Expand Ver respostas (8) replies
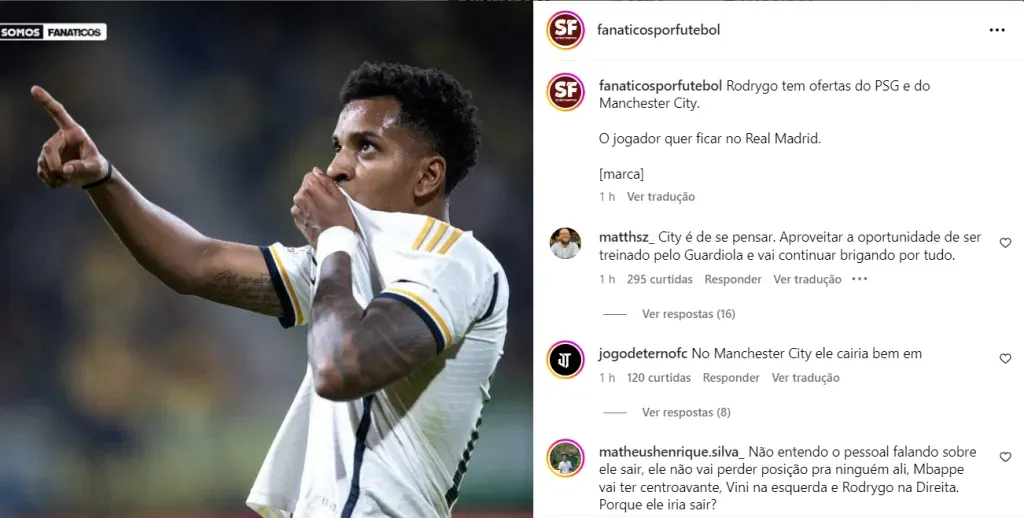Viewport: 1024px width, 518px height. coord(686,412)
